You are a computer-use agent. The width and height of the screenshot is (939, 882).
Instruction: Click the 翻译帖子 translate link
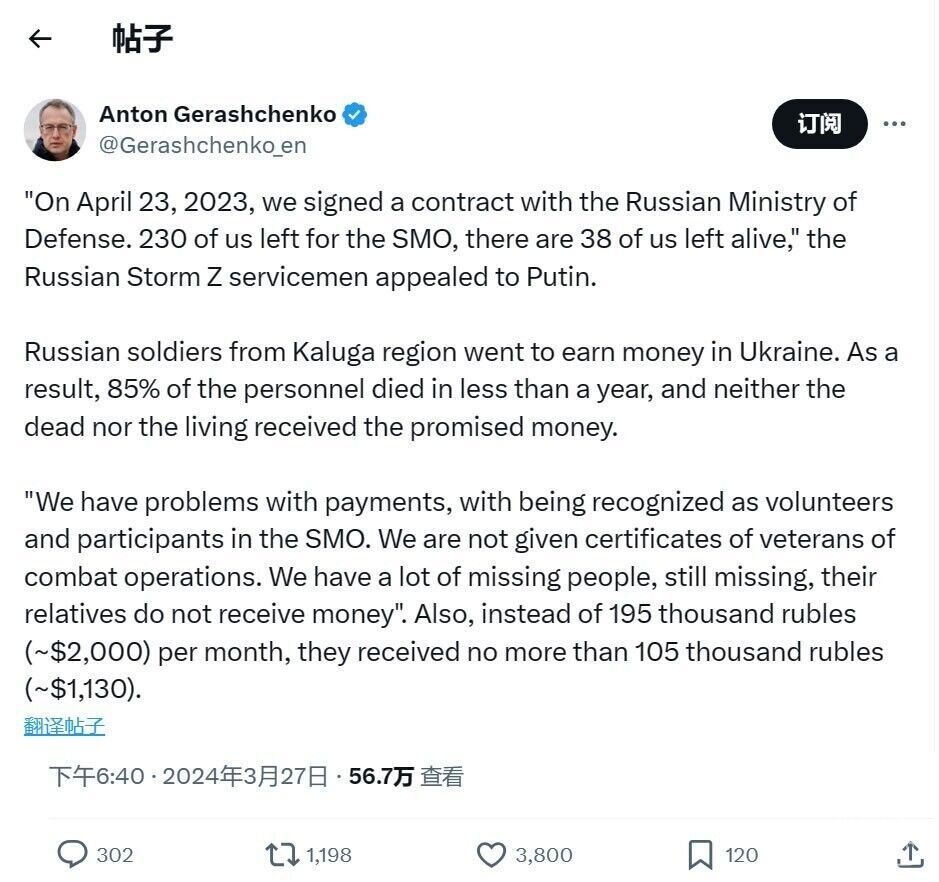64,726
